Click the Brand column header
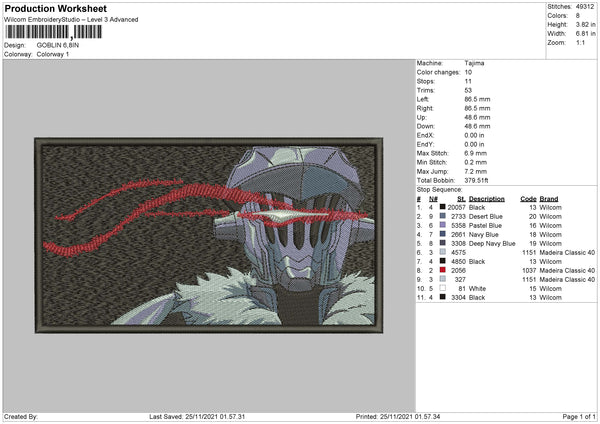600x424 pixels. click(549, 199)
